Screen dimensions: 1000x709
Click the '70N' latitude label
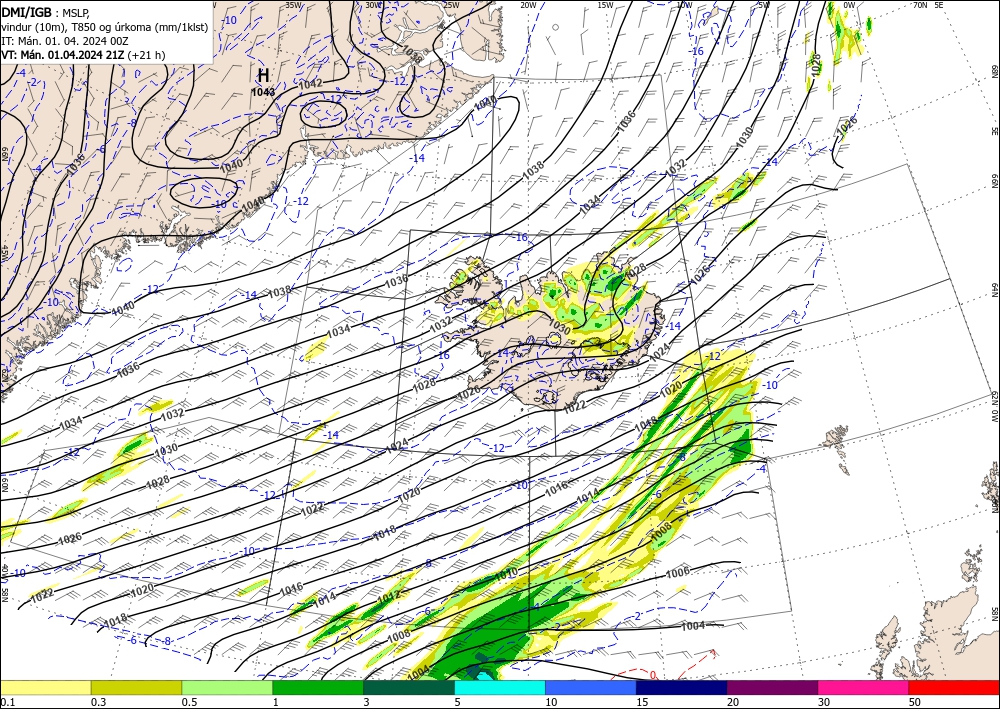(x=920, y=5)
